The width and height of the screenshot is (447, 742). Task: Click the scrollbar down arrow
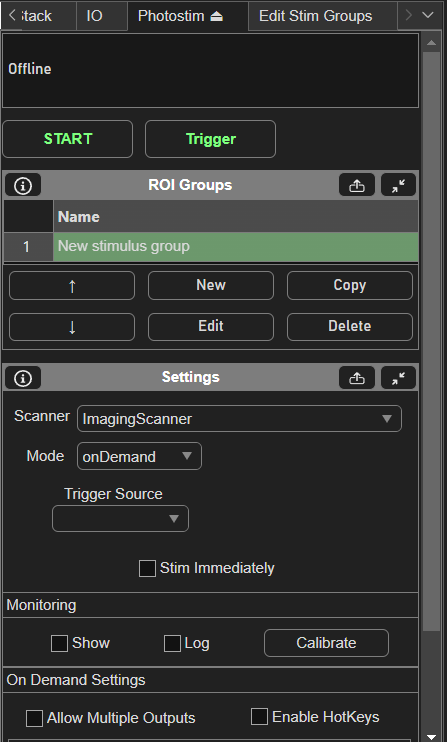click(x=431, y=736)
